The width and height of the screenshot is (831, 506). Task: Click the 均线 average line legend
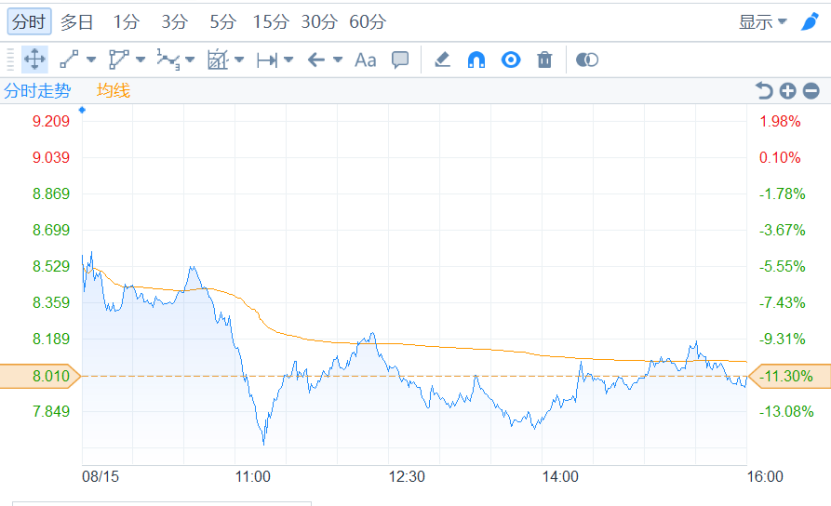click(113, 91)
